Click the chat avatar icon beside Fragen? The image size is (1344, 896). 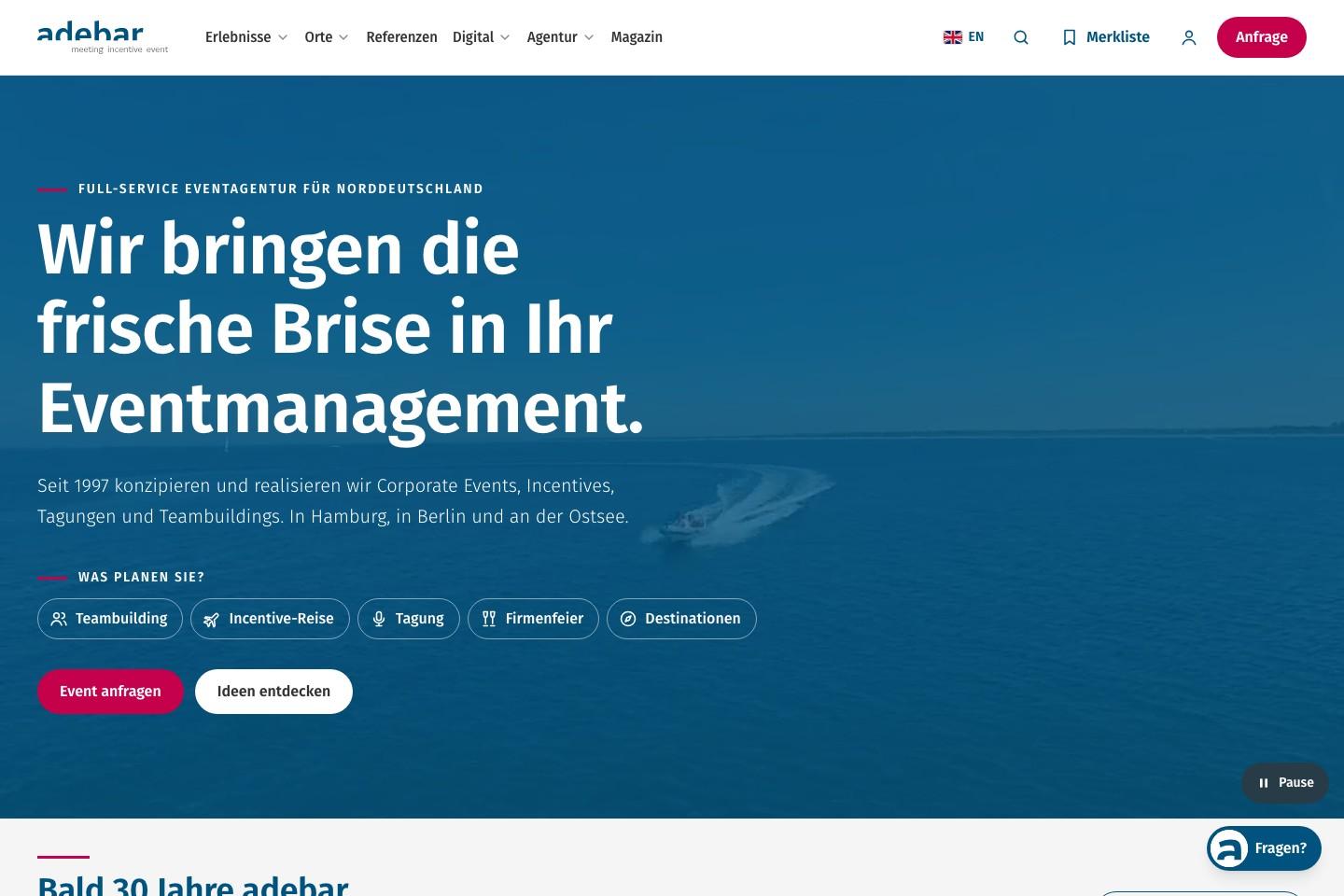pos(1228,848)
